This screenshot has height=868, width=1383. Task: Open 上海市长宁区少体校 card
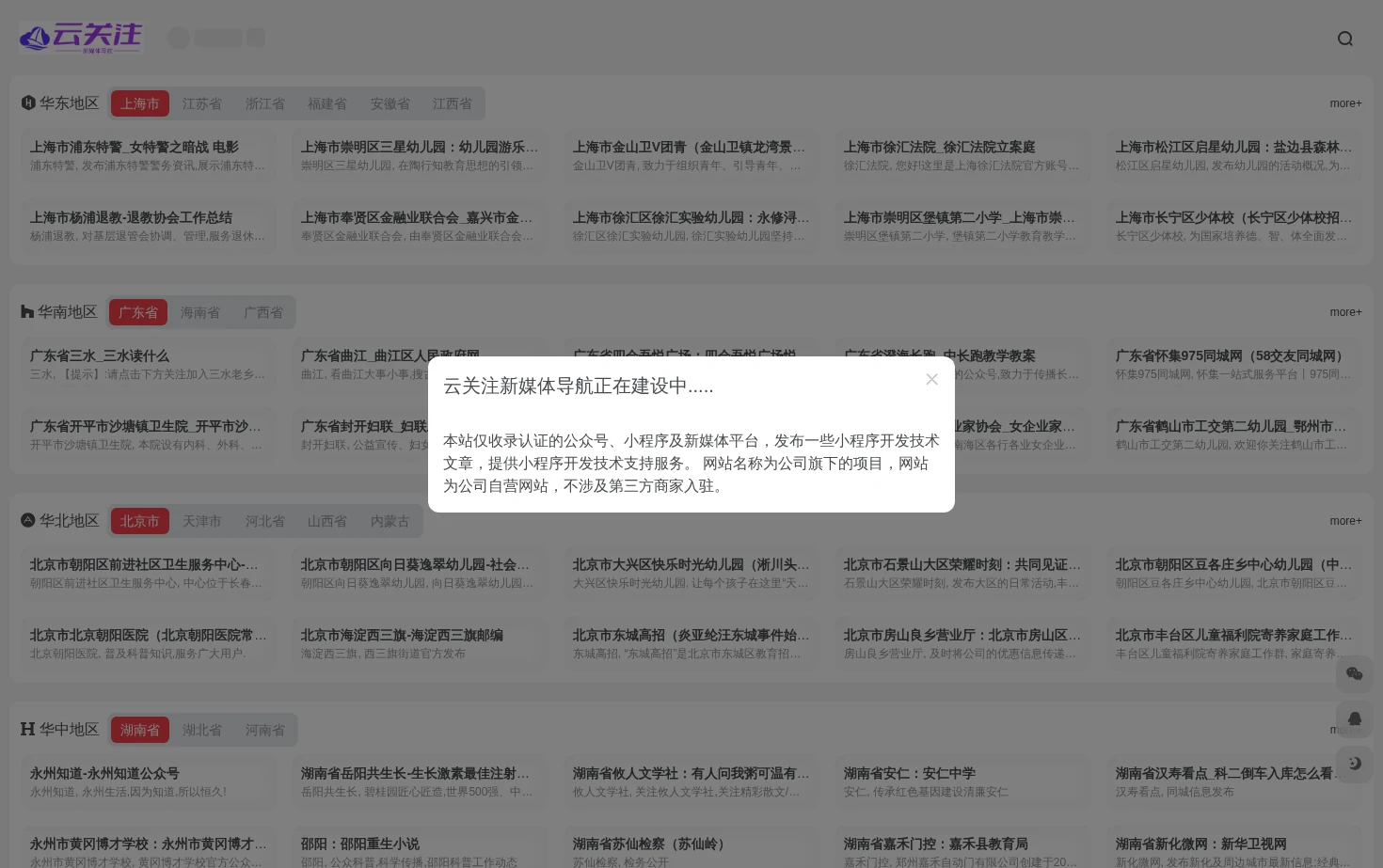pyautogui.click(x=1234, y=227)
